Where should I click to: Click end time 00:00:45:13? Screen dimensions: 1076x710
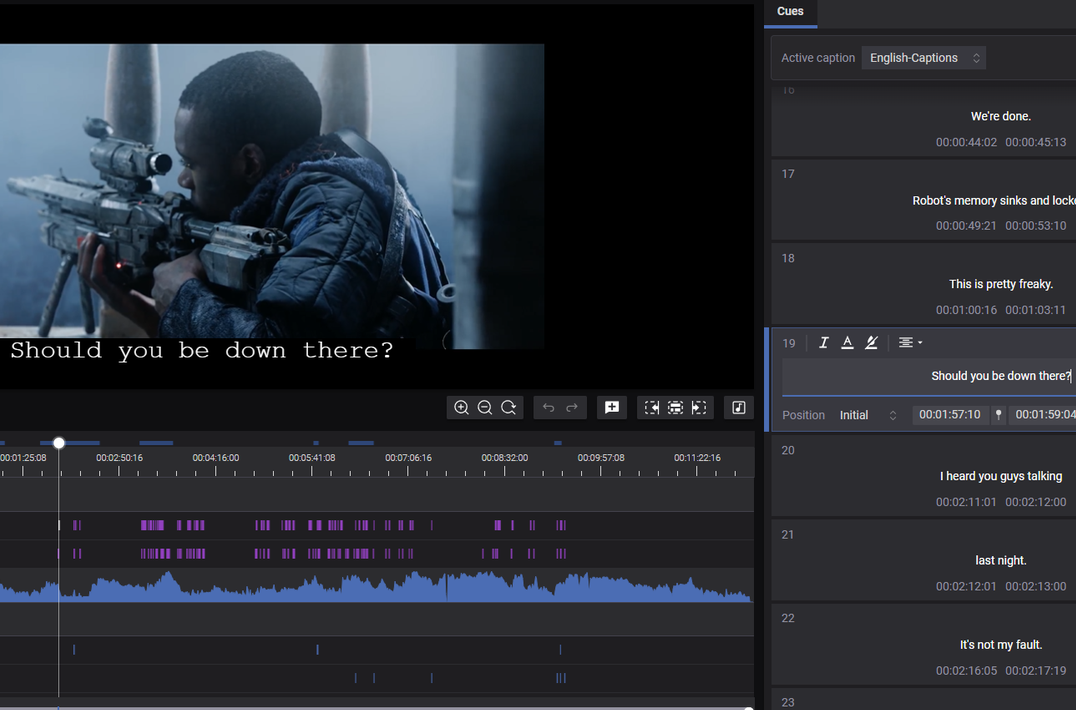click(x=1036, y=142)
